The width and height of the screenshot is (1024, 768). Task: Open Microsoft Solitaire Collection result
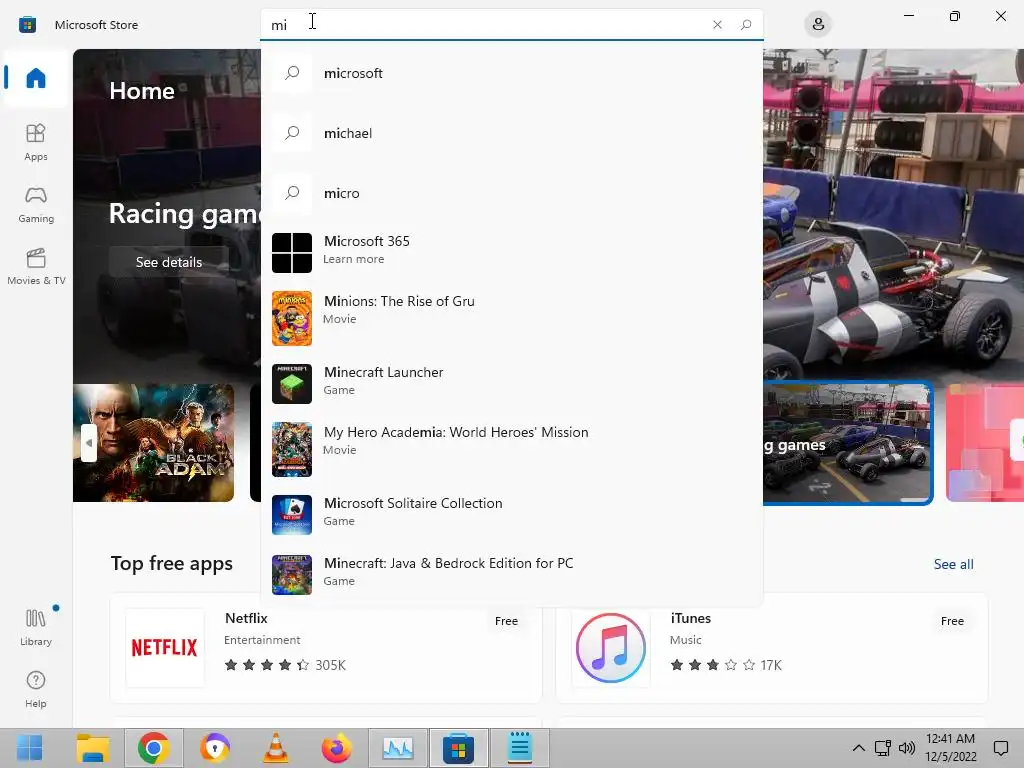click(x=511, y=515)
